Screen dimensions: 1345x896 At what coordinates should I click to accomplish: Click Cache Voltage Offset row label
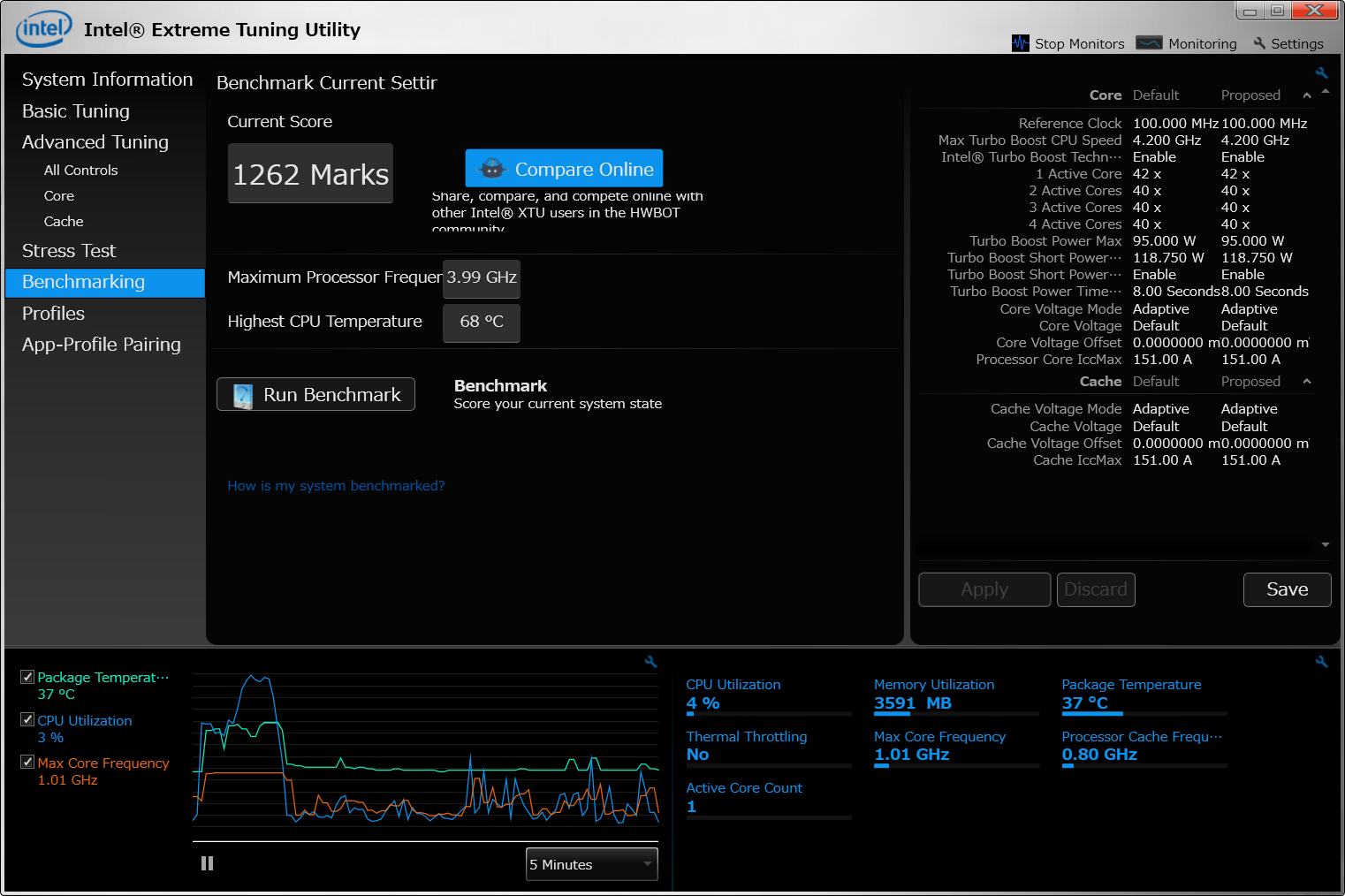pyautogui.click(x=1054, y=444)
